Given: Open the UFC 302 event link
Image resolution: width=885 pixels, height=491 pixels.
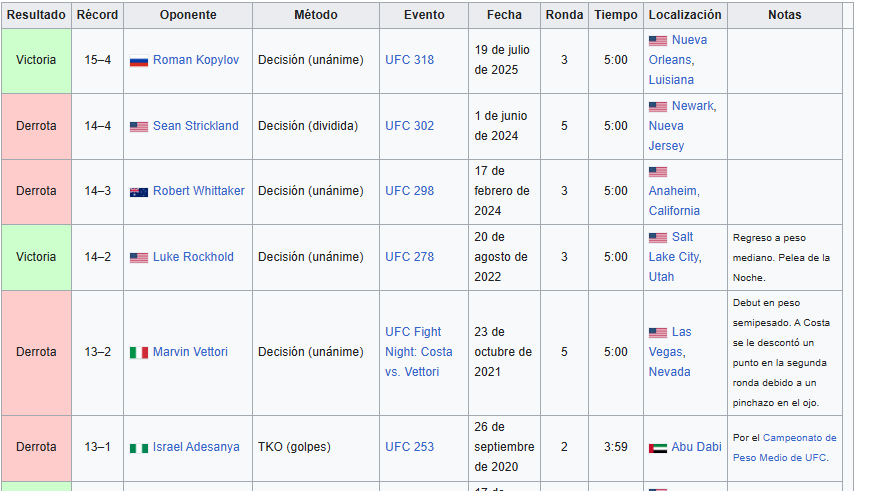Looking at the screenshot, I should pos(409,126).
